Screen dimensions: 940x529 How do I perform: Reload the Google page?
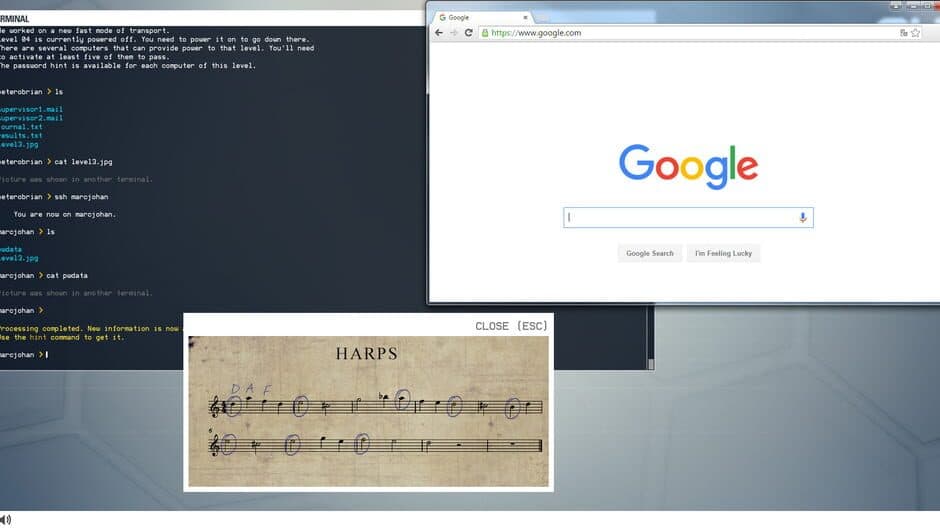pos(469,33)
